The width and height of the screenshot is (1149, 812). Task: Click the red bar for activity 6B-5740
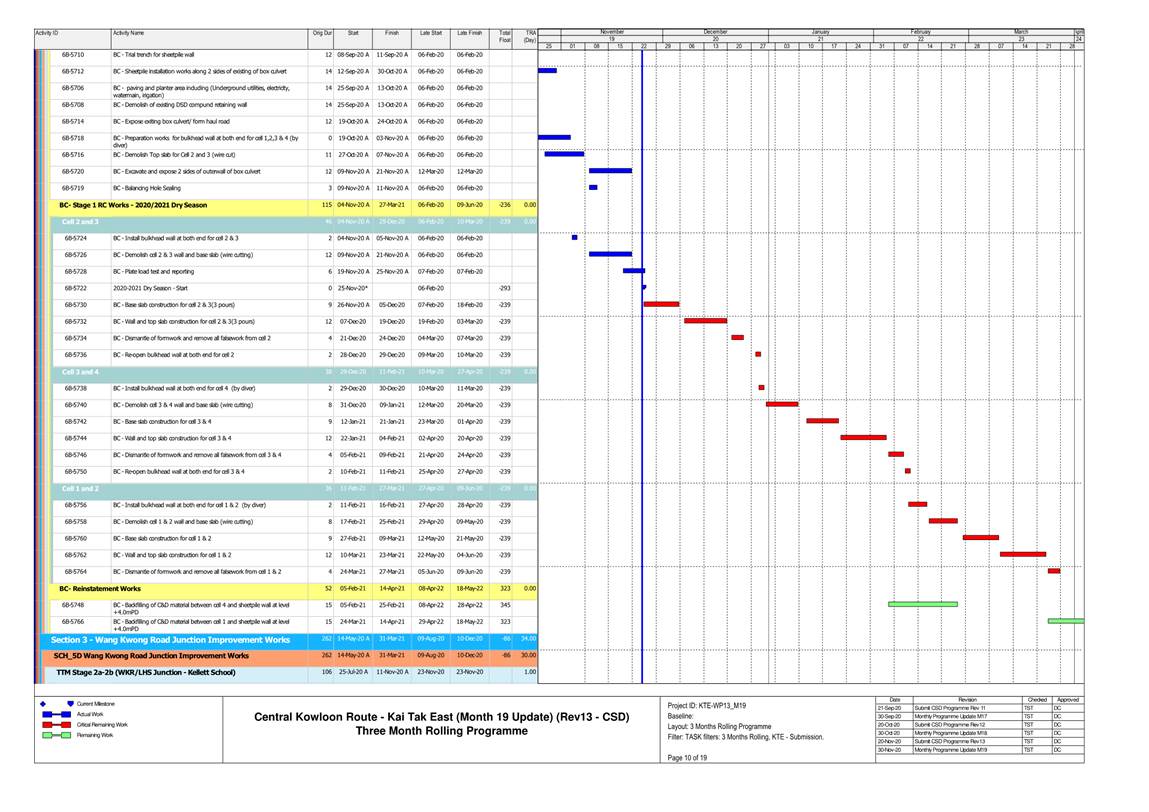(781, 404)
